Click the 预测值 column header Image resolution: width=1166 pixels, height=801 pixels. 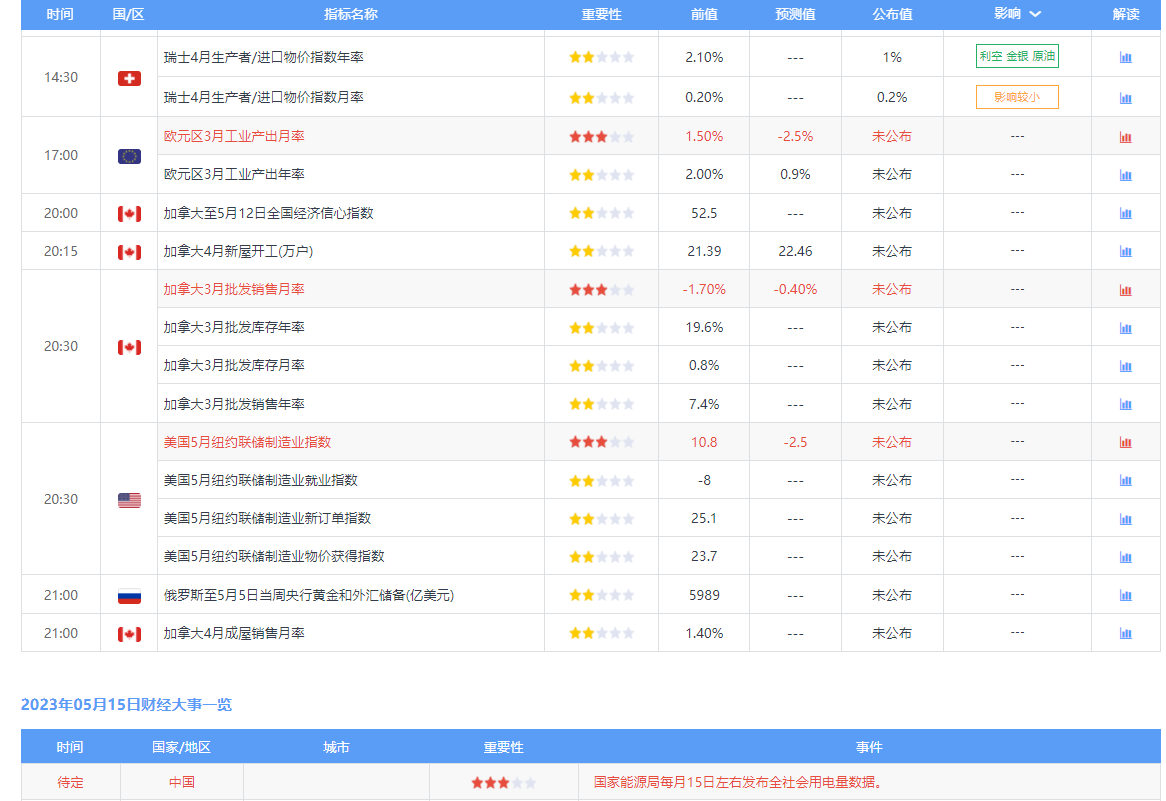tap(796, 14)
